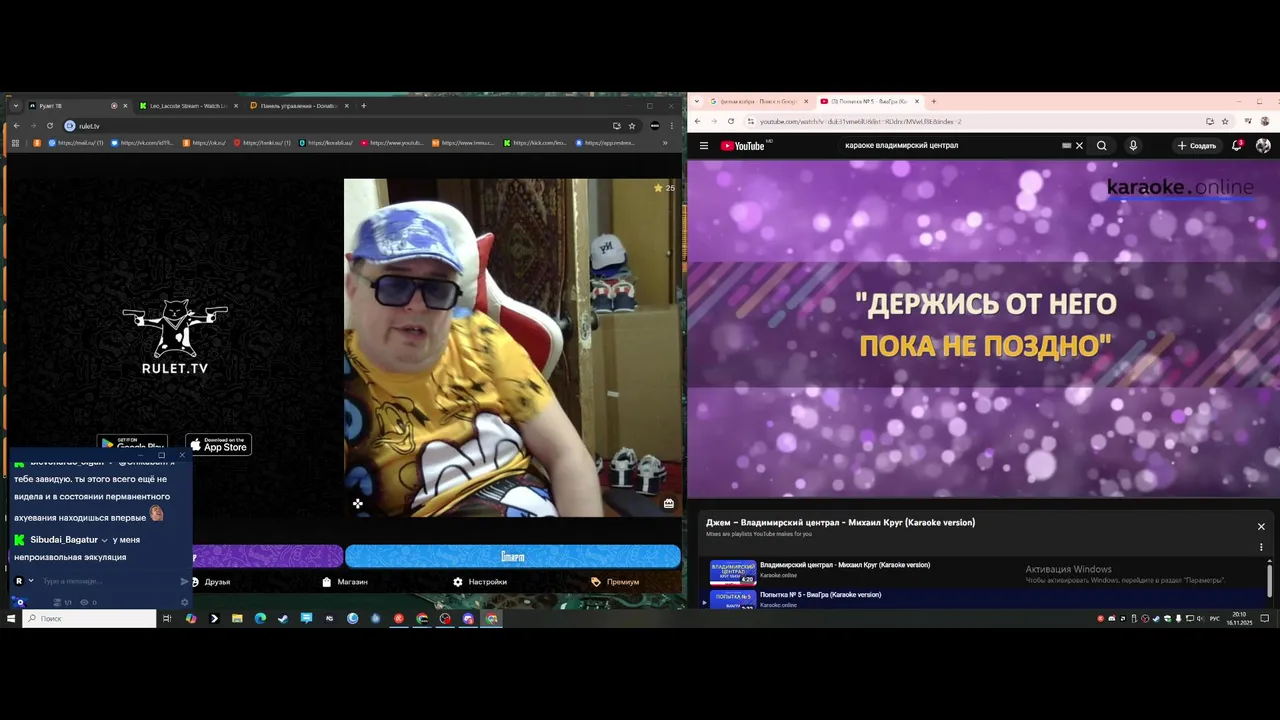
Task: Open the apps grid in bookmarks bar
Action: [x=15, y=143]
